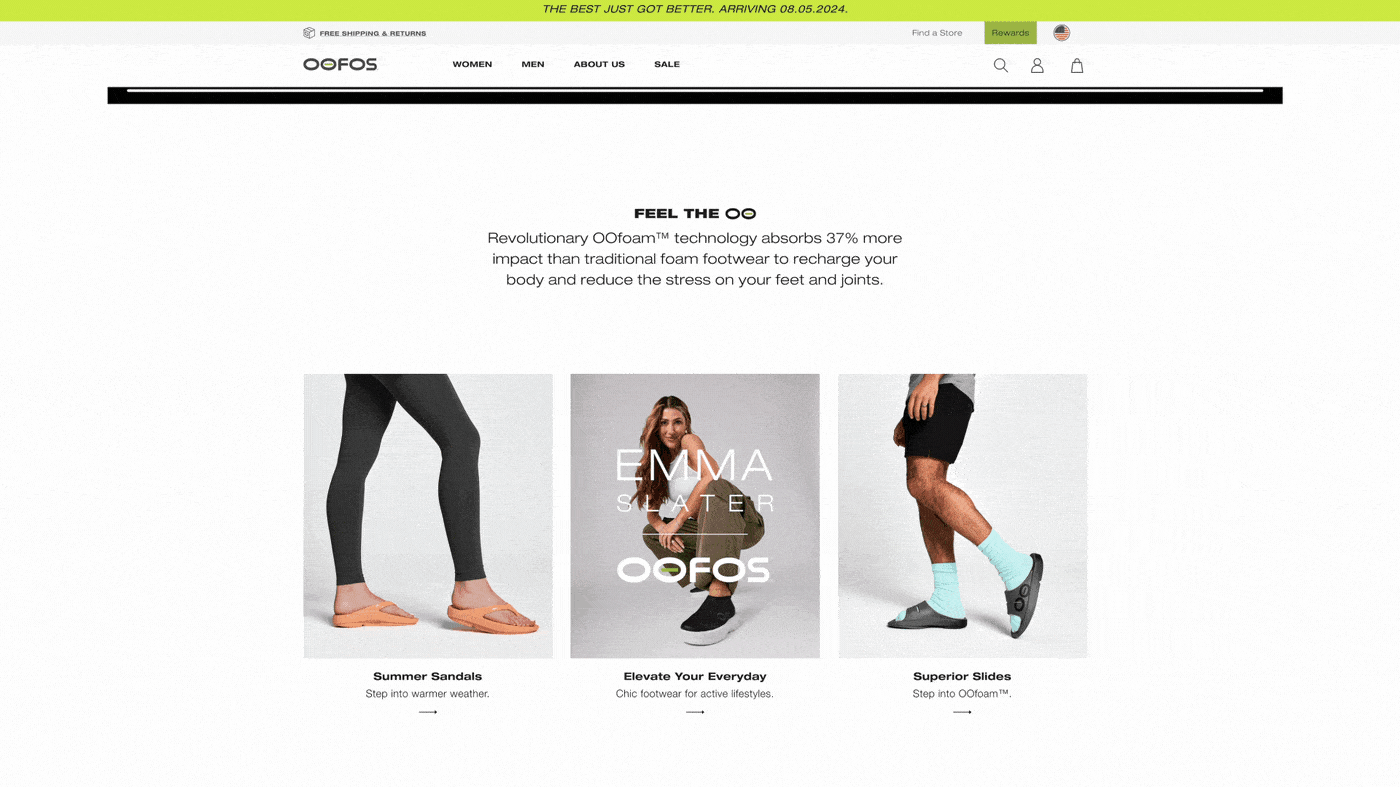The height and width of the screenshot is (787, 1400).
Task: Select the Summer Sandals image
Action: tap(428, 516)
